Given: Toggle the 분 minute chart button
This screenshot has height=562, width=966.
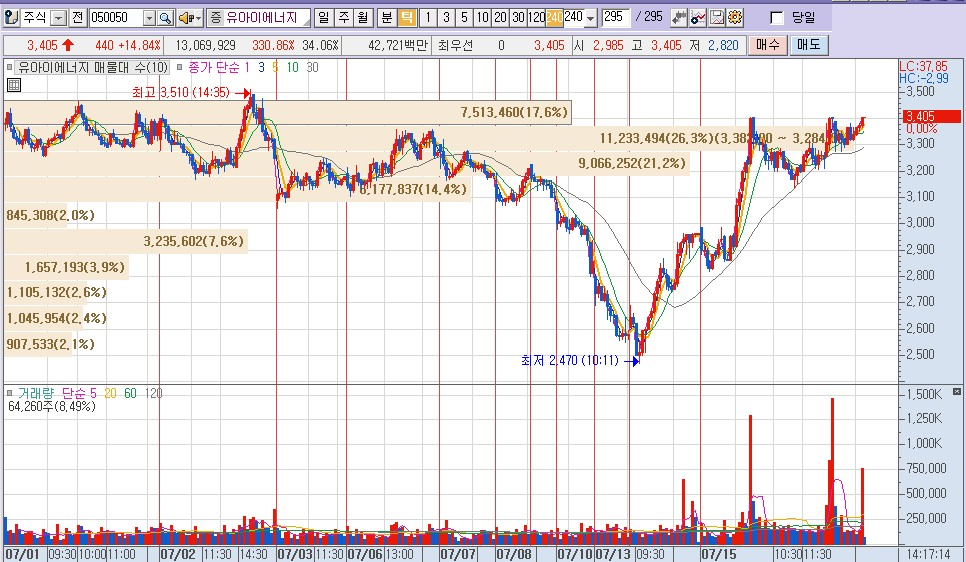Looking at the screenshot, I should click(386, 18).
